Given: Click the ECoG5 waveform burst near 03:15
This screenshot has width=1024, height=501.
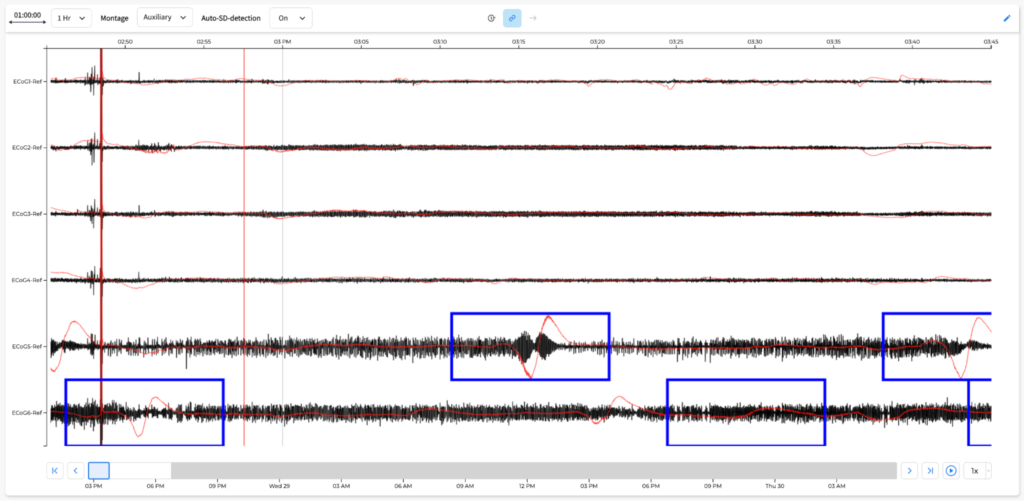Looking at the screenshot, I should 534,345.
